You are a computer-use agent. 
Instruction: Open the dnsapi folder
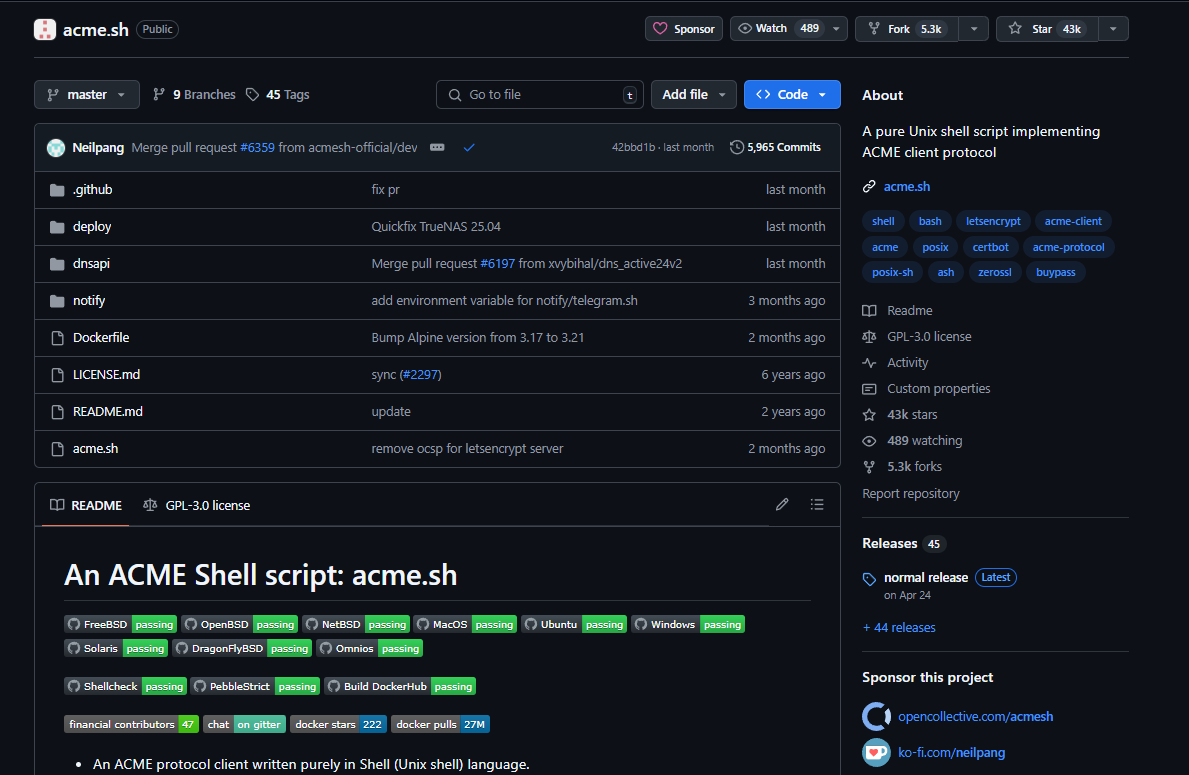91,264
